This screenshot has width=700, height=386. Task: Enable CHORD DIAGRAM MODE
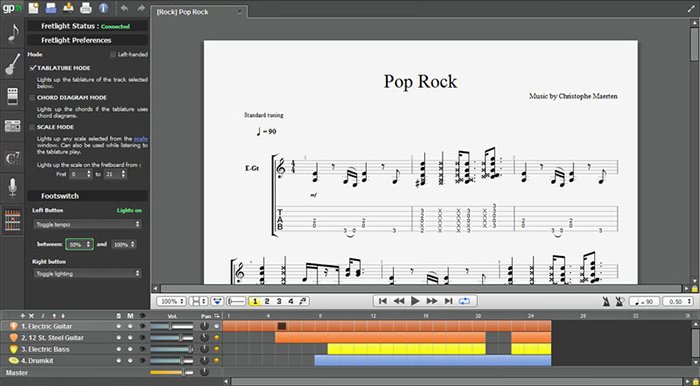point(32,97)
